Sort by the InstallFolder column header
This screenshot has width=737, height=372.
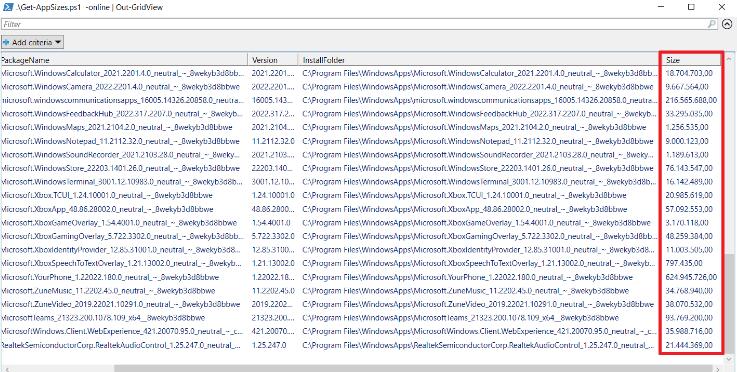[478, 60]
